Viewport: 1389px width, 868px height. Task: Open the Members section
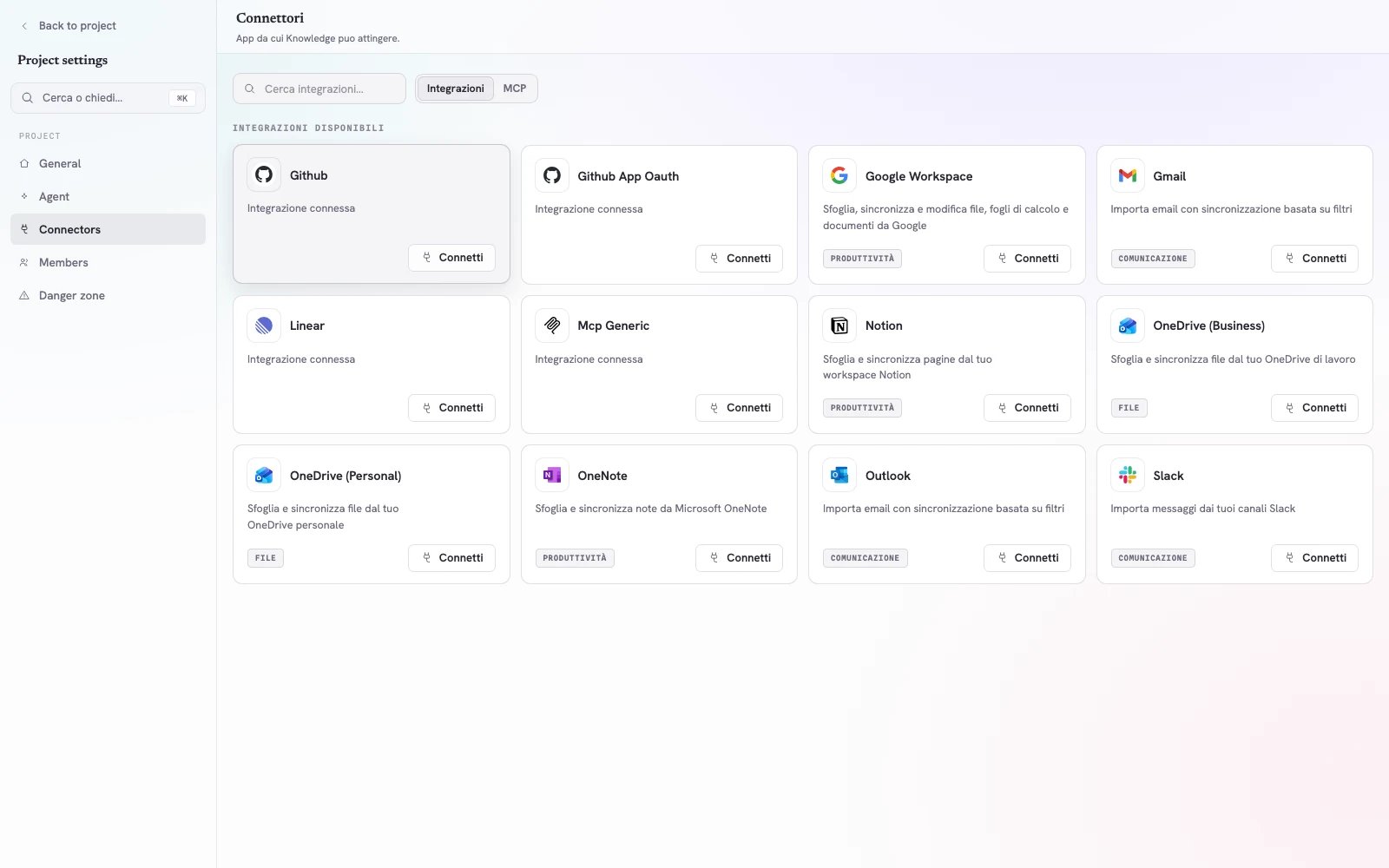click(108, 262)
